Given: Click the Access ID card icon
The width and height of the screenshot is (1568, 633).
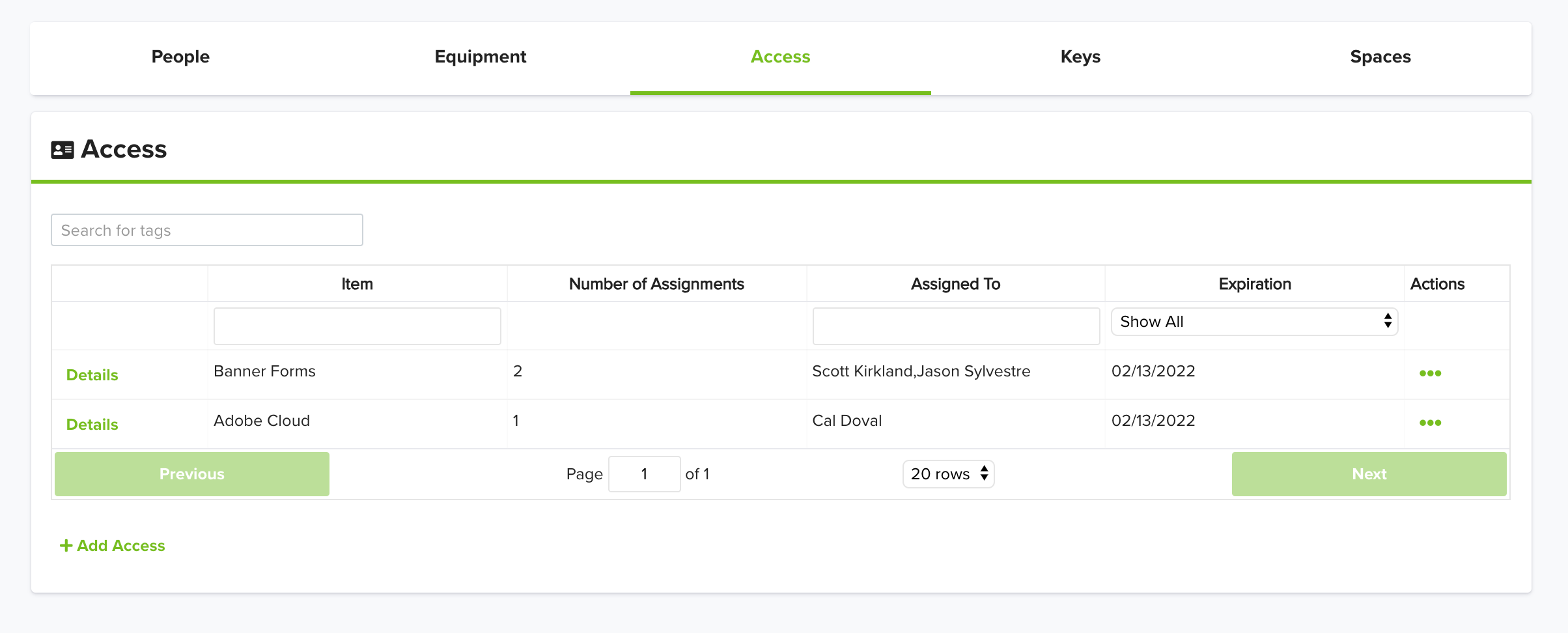Looking at the screenshot, I should [63, 150].
